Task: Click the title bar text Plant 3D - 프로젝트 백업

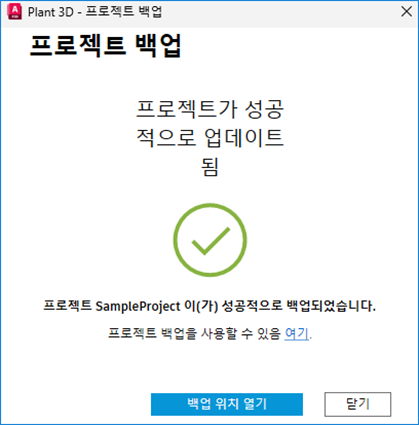Action: [x=95, y=12]
